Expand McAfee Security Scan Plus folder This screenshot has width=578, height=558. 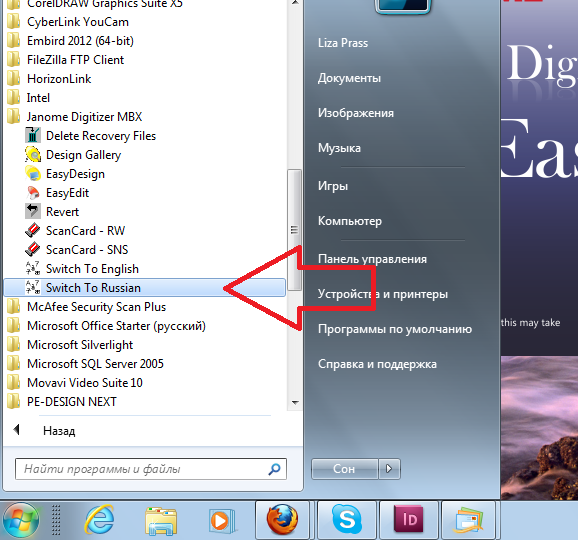coord(87,307)
